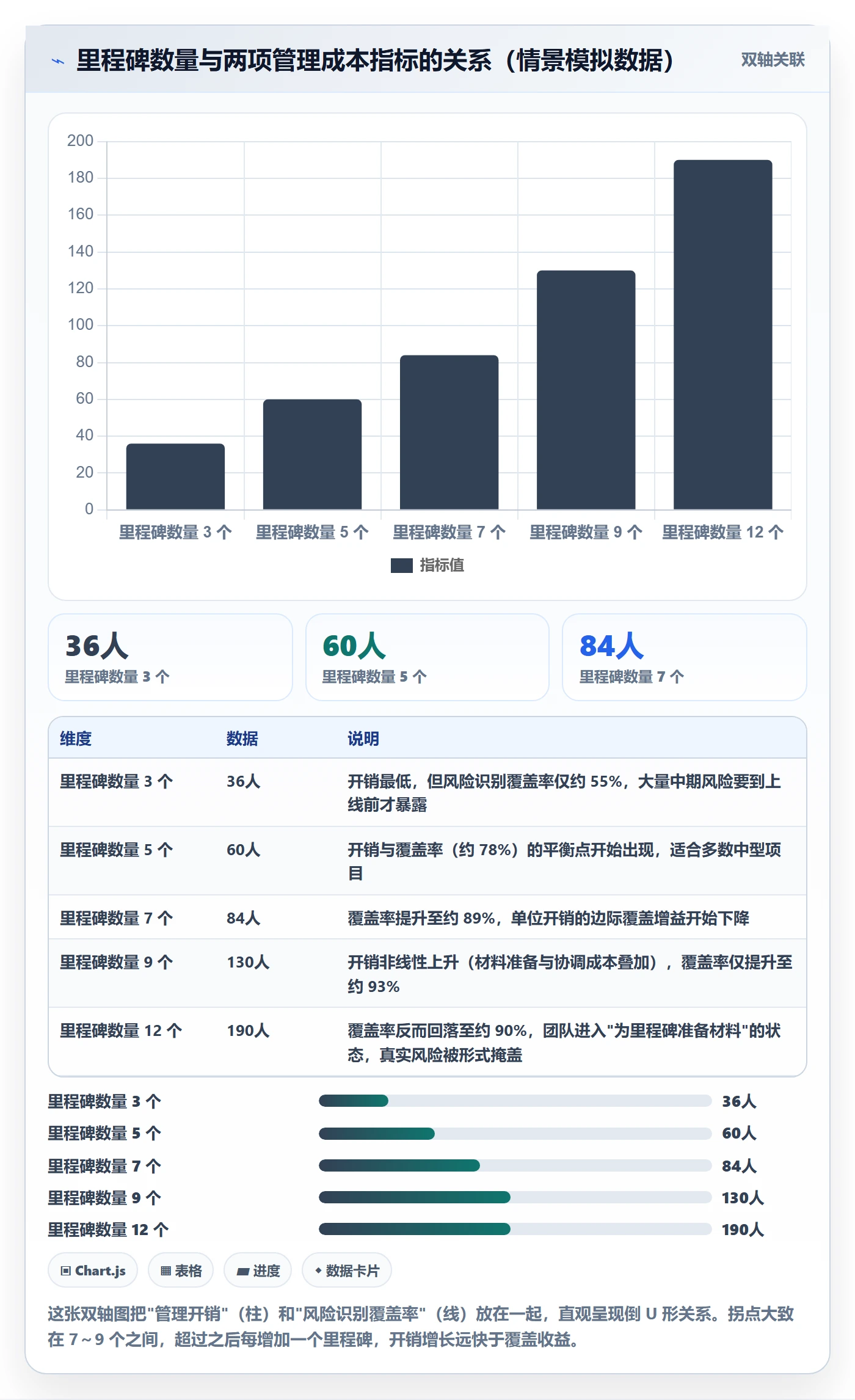Screen dimensions: 855x1400
Task: Click the 36人 progress bar
Action: tap(515, 1101)
